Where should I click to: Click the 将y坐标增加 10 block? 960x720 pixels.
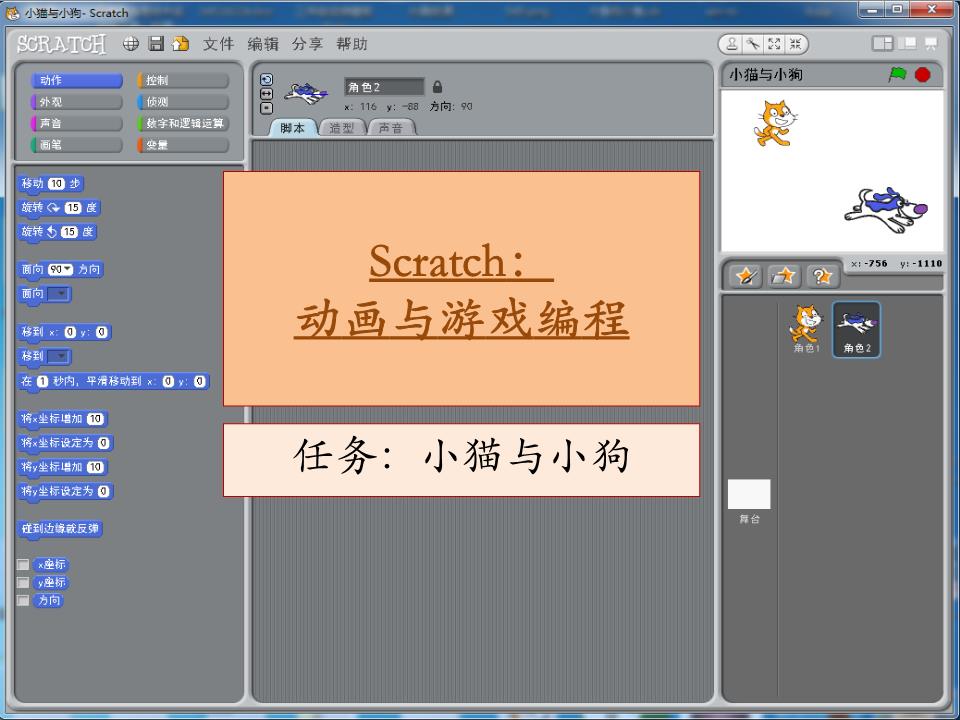(62, 467)
